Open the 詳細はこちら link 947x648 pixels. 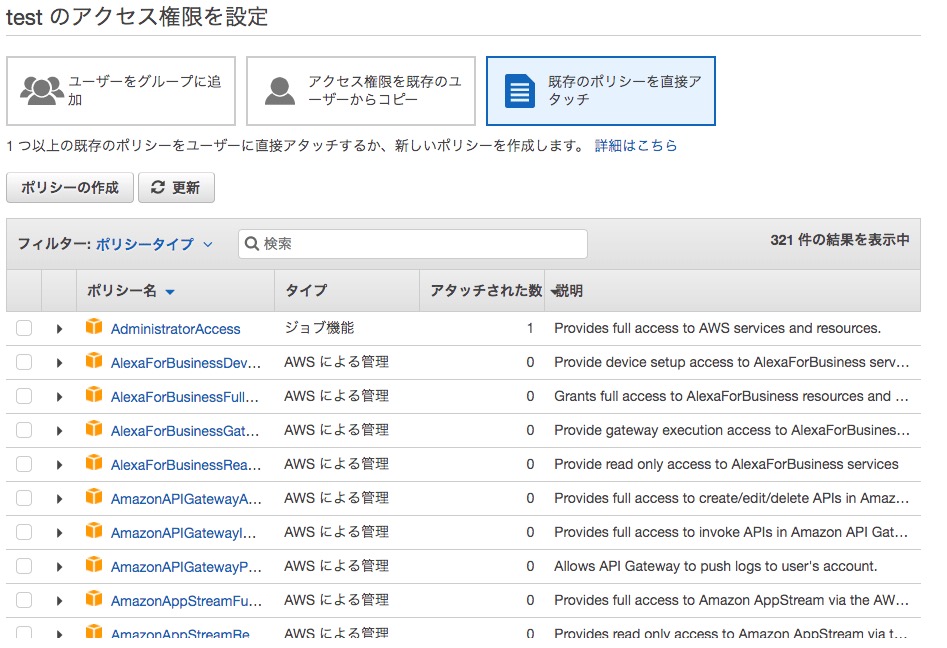click(x=637, y=144)
